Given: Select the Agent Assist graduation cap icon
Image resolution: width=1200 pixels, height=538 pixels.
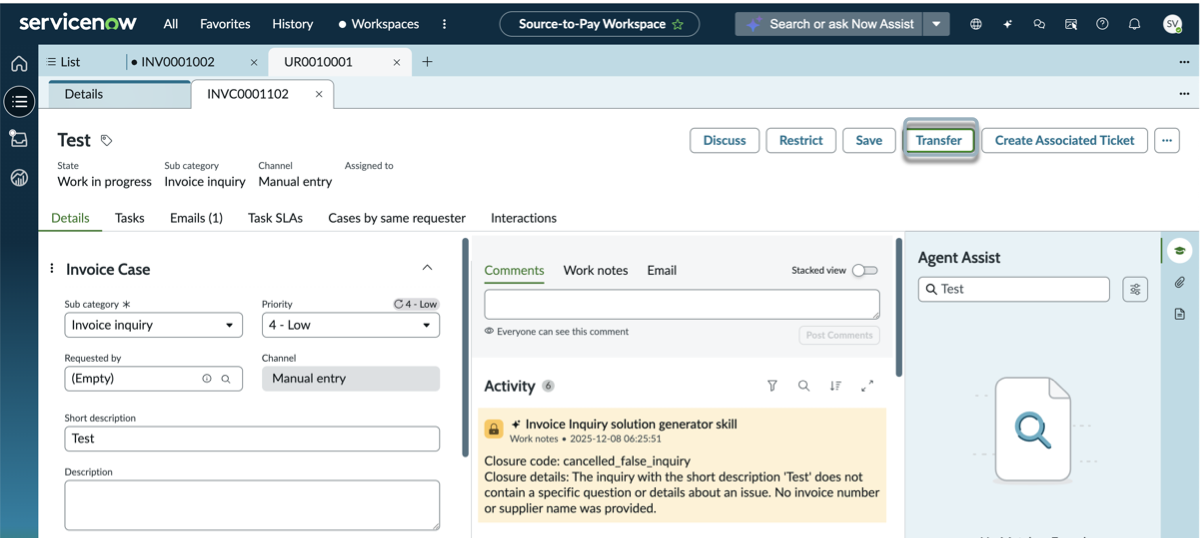Looking at the screenshot, I should 1180,251.
